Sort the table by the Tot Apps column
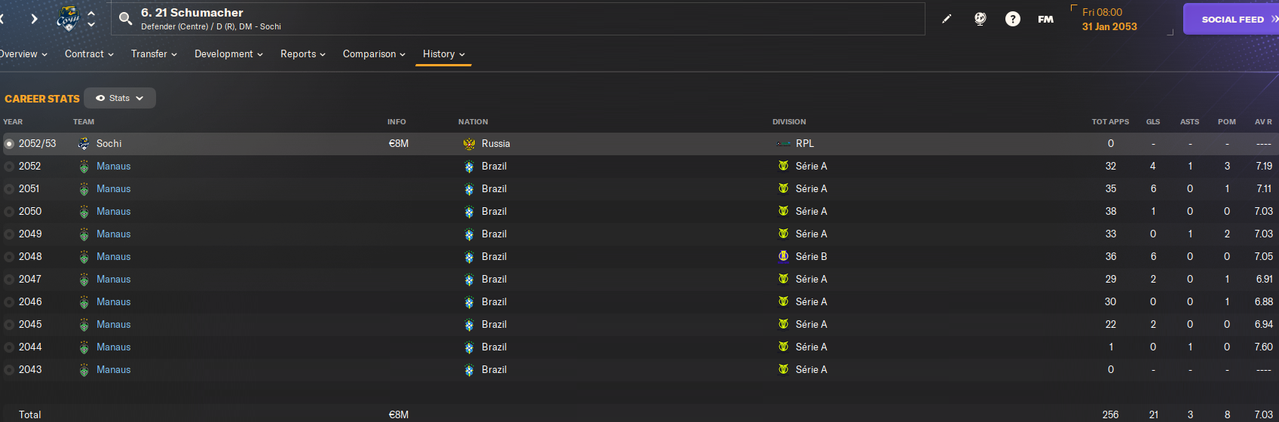Screen dimensions: 1279x422 point(1110,122)
